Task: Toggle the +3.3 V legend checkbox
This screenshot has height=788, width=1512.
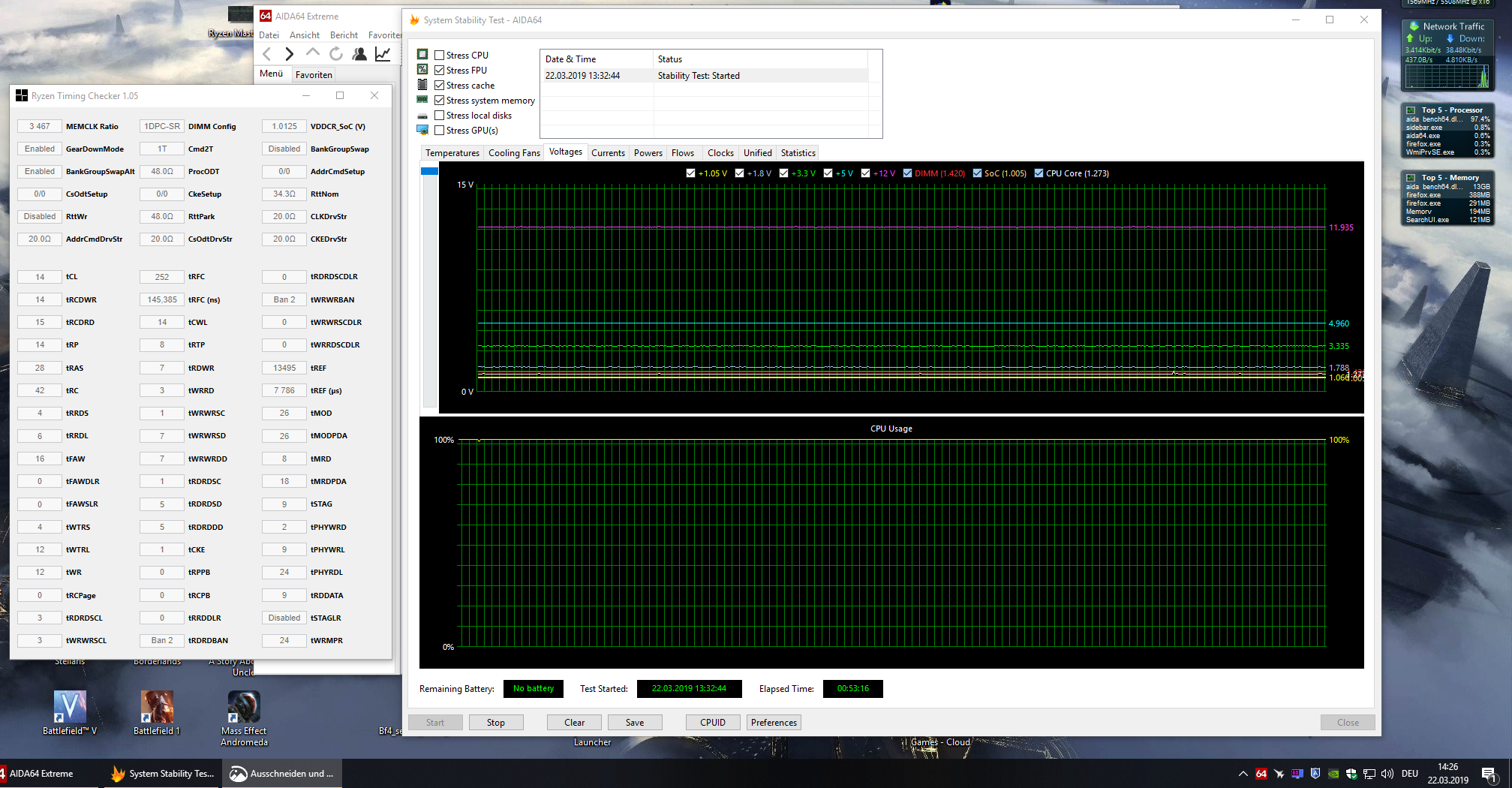Action: [783, 173]
